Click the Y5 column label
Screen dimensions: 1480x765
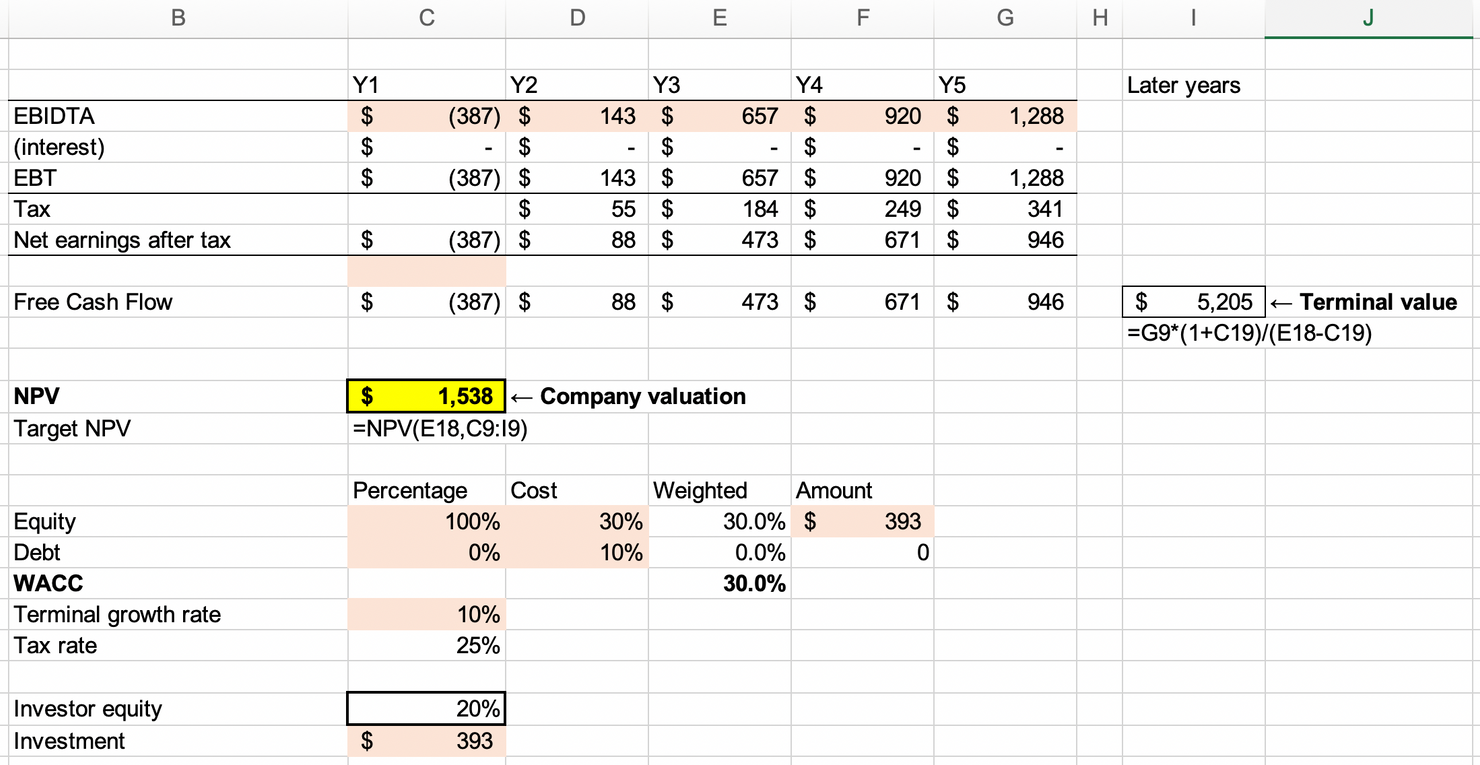pyautogui.click(x=952, y=85)
